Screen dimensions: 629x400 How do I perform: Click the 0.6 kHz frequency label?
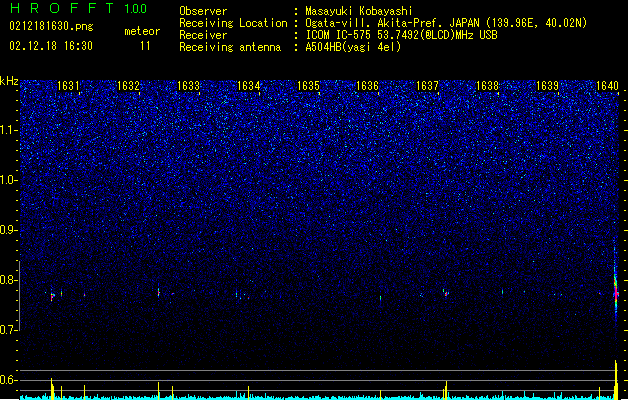(x=9, y=380)
